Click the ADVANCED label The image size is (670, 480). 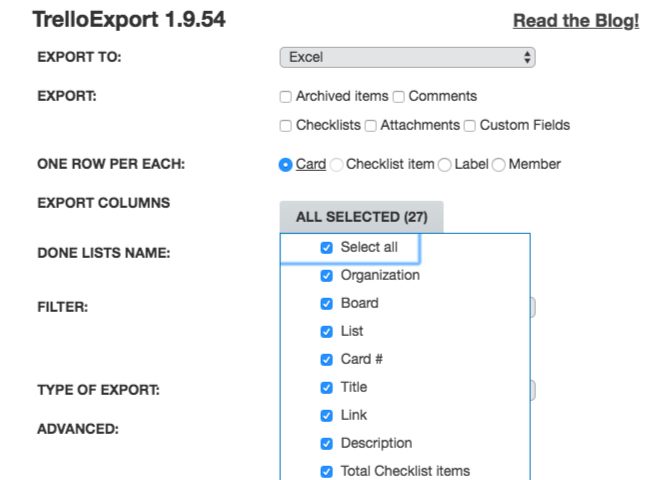tap(78, 429)
